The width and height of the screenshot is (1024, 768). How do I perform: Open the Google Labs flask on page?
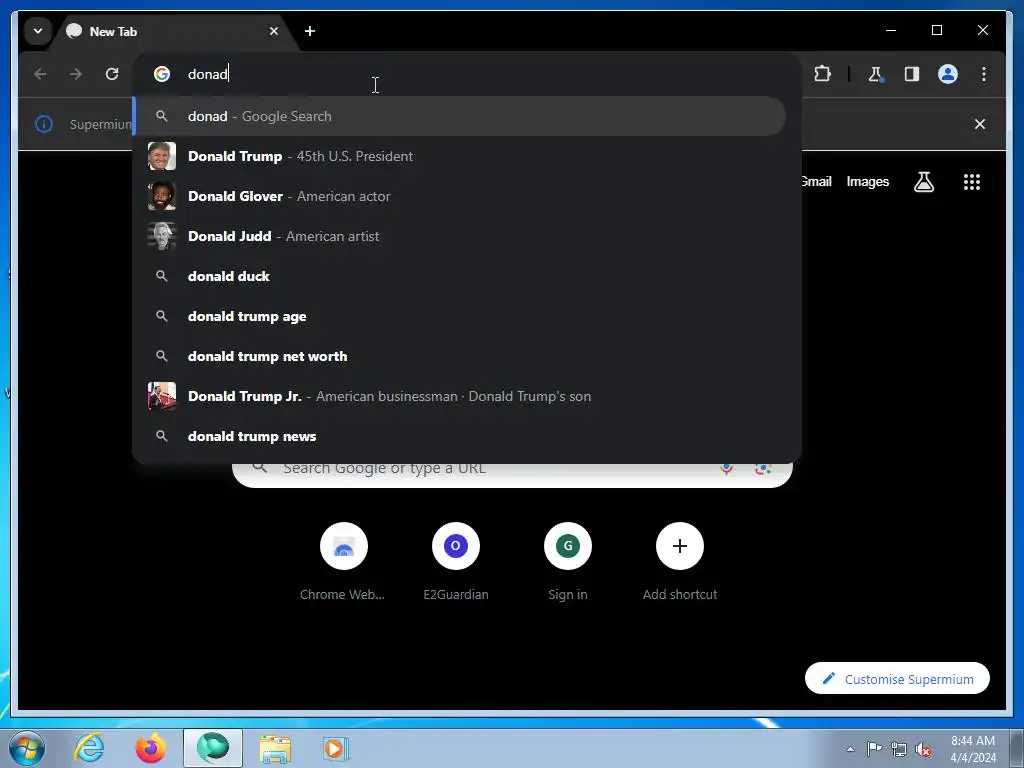(923, 182)
